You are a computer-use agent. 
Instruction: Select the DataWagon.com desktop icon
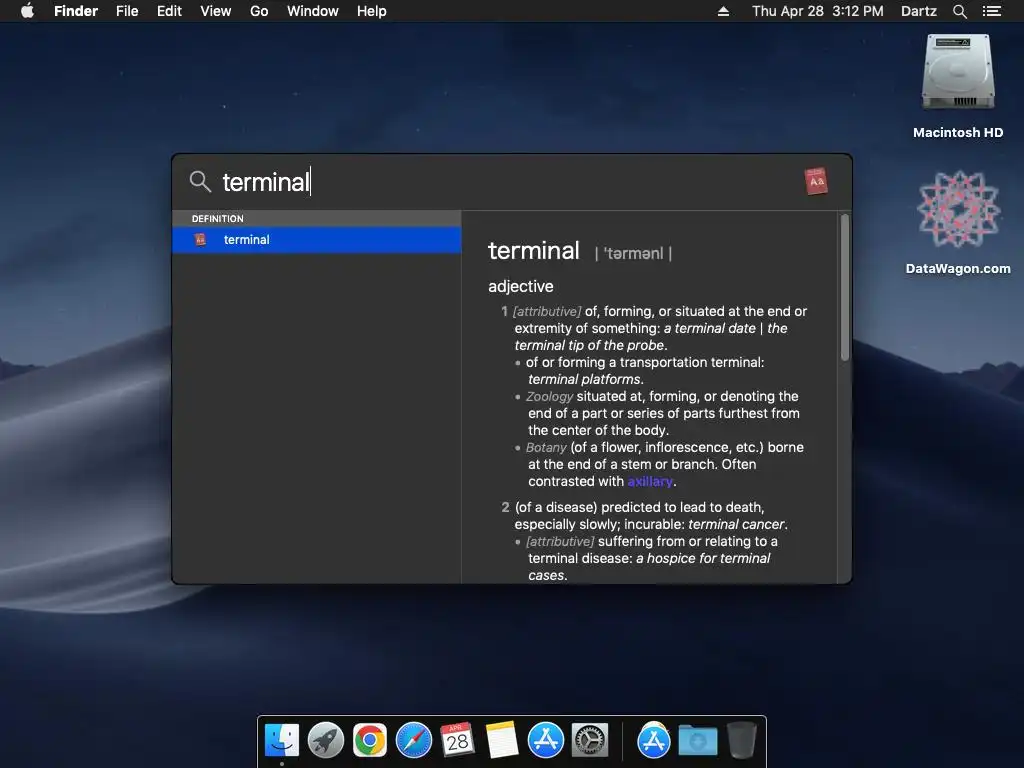(958, 209)
